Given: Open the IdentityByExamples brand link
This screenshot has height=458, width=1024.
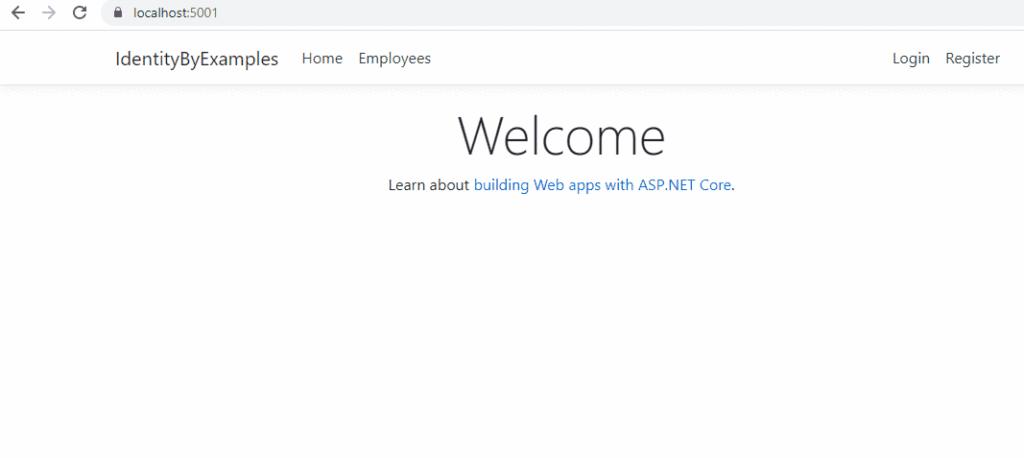Looking at the screenshot, I should click(x=196, y=58).
